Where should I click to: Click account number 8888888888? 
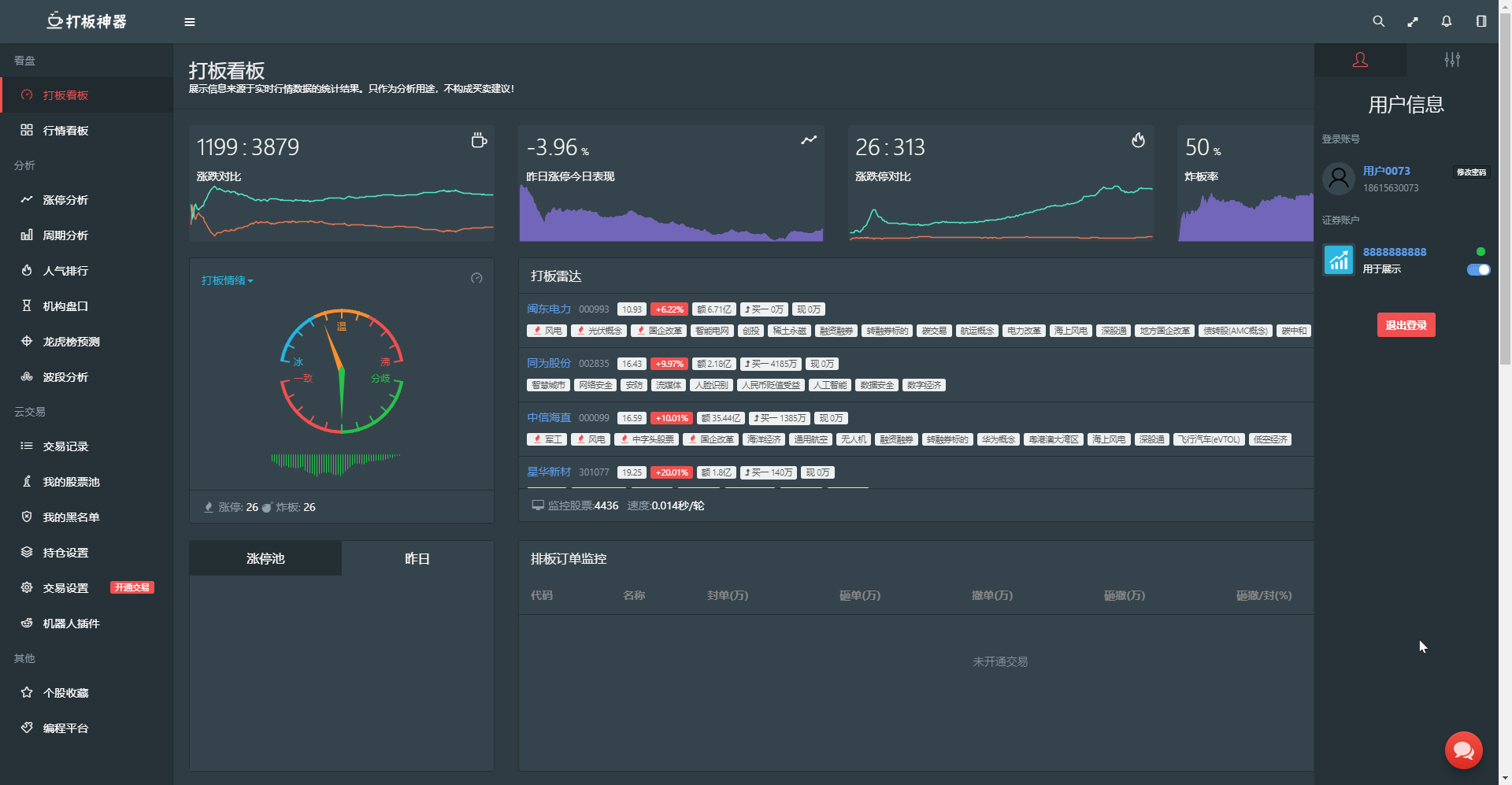pyautogui.click(x=1395, y=252)
